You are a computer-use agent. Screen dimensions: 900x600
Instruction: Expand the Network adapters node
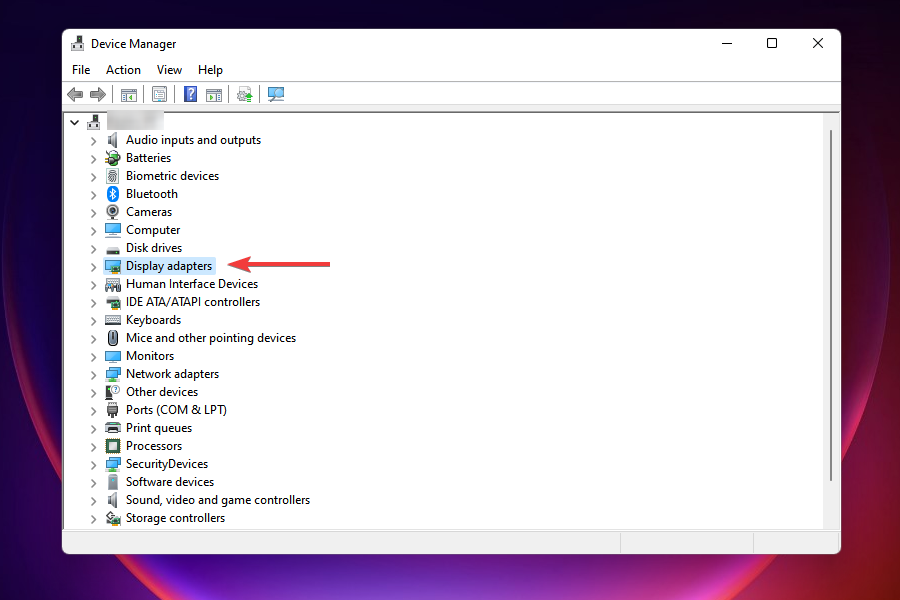93,374
